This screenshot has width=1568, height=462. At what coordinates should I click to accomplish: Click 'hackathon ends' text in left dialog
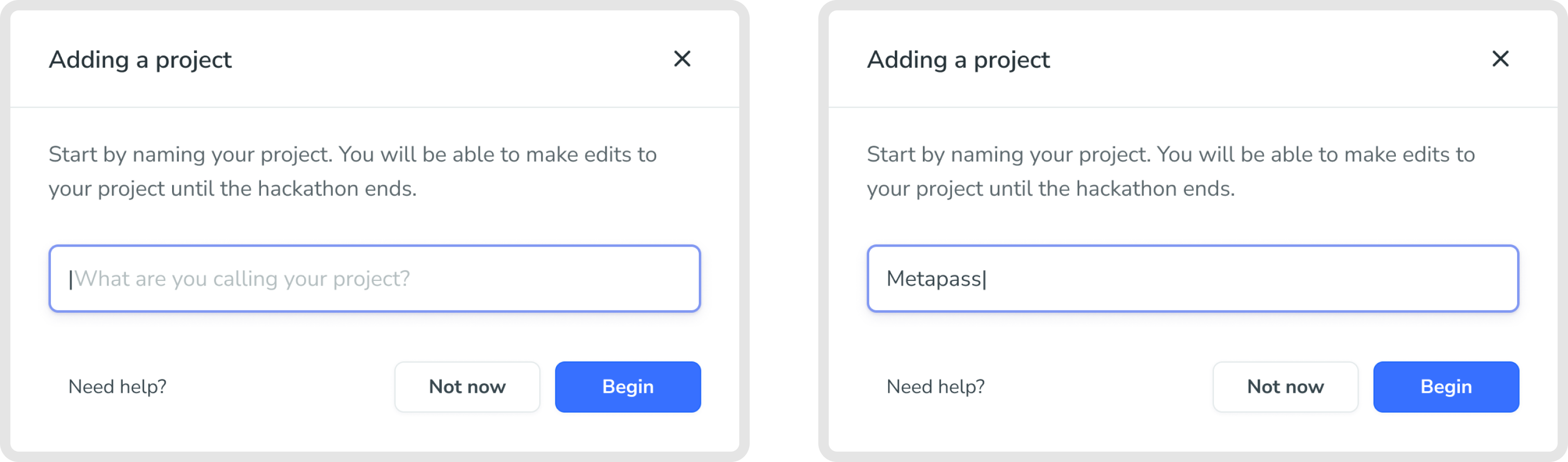click(x=336, y=189)
